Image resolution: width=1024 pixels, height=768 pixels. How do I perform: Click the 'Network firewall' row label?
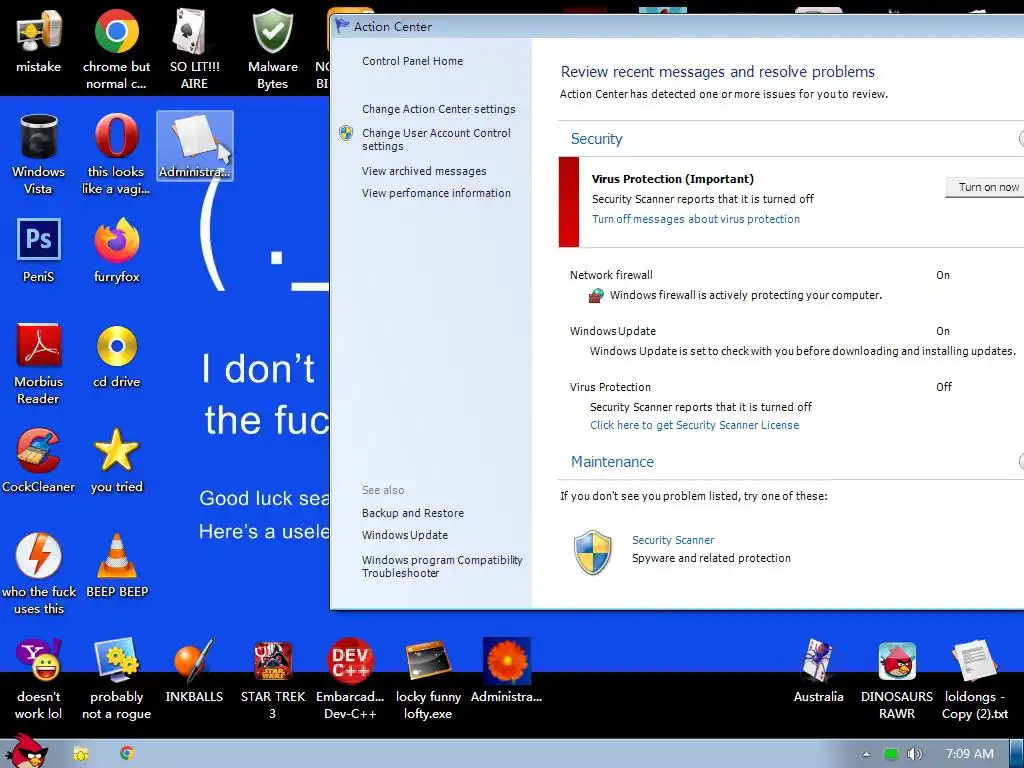tap(611, 275)
